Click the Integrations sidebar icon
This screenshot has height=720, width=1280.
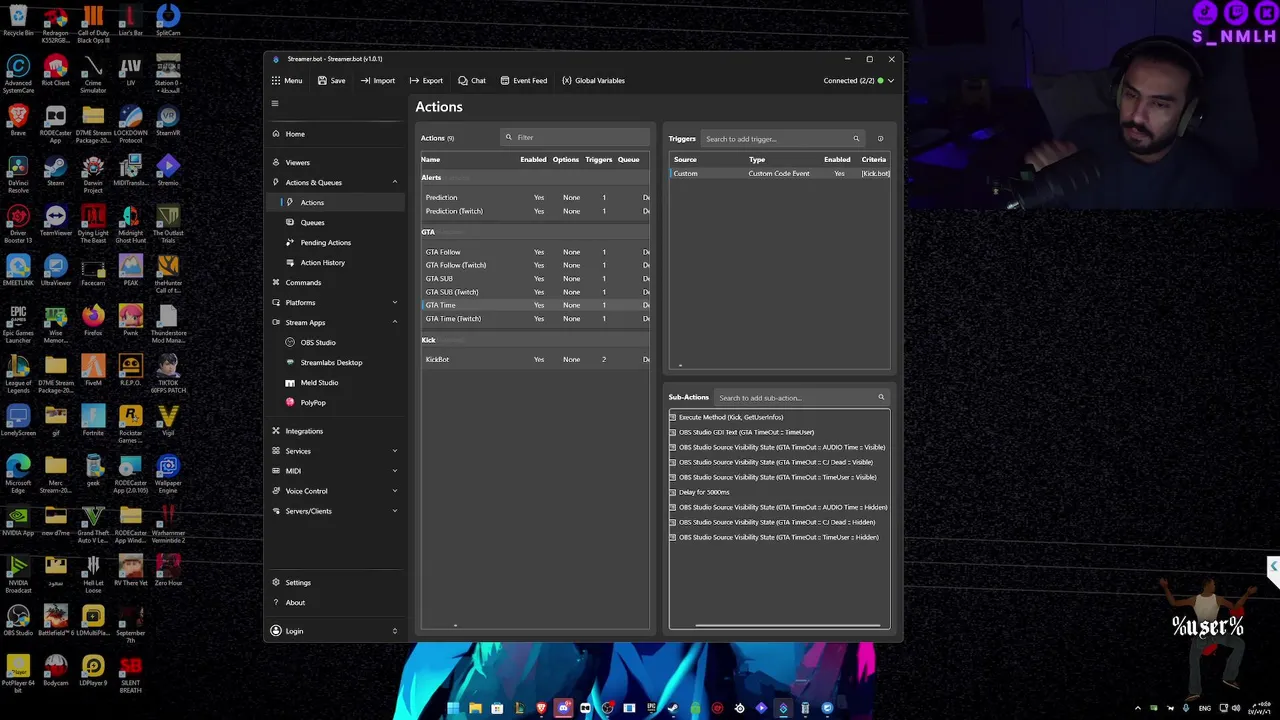(x=276, y=431)
